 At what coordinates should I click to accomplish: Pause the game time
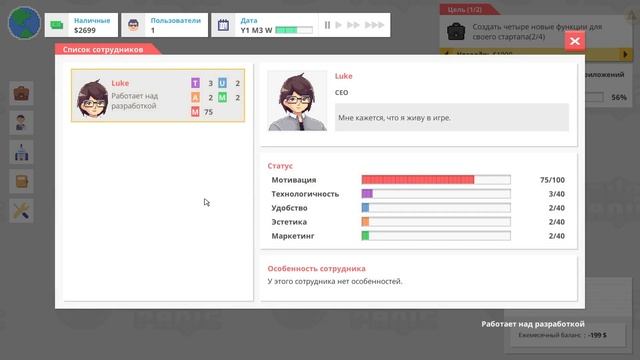tap(327, 25)
